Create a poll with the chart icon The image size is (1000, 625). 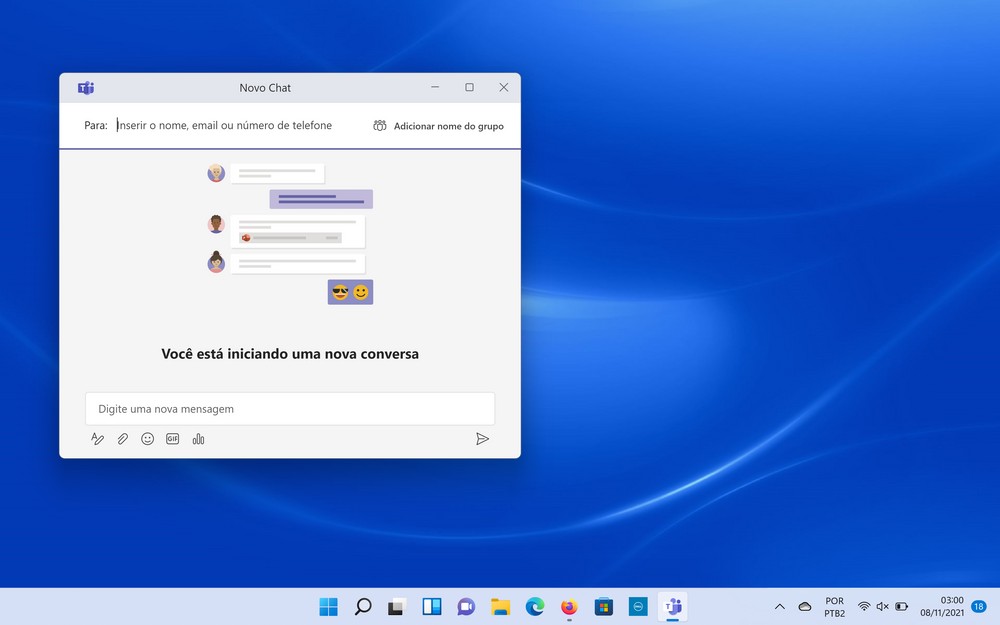(198, 439)
